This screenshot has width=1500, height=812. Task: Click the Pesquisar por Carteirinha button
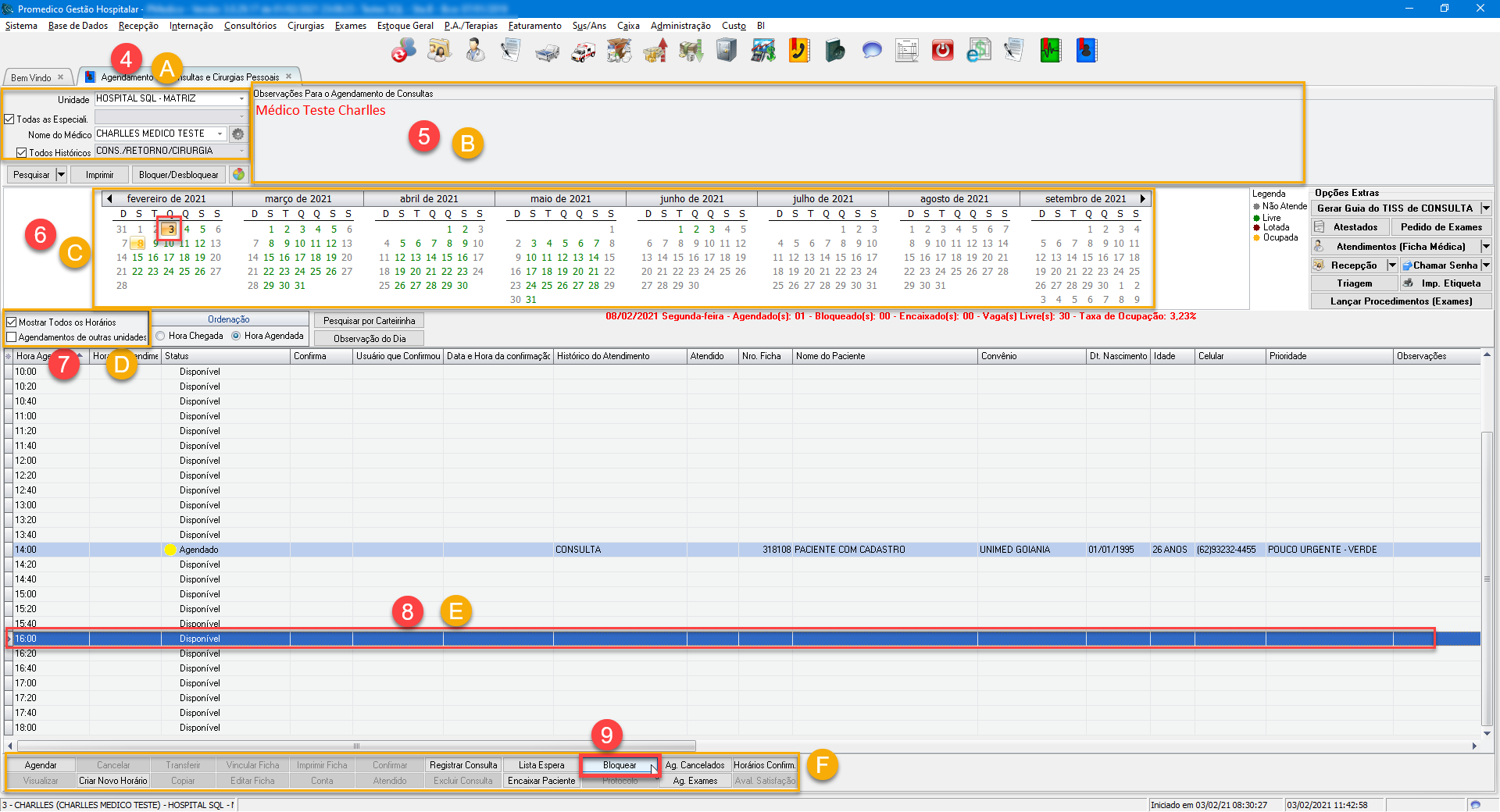tap(369, 321)
